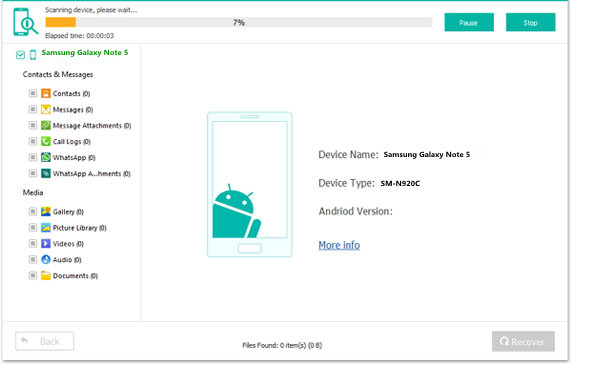The image size is (600, 365).
Task: Click the green Call Logs phone icon
Action: click(x=46, y=142)
